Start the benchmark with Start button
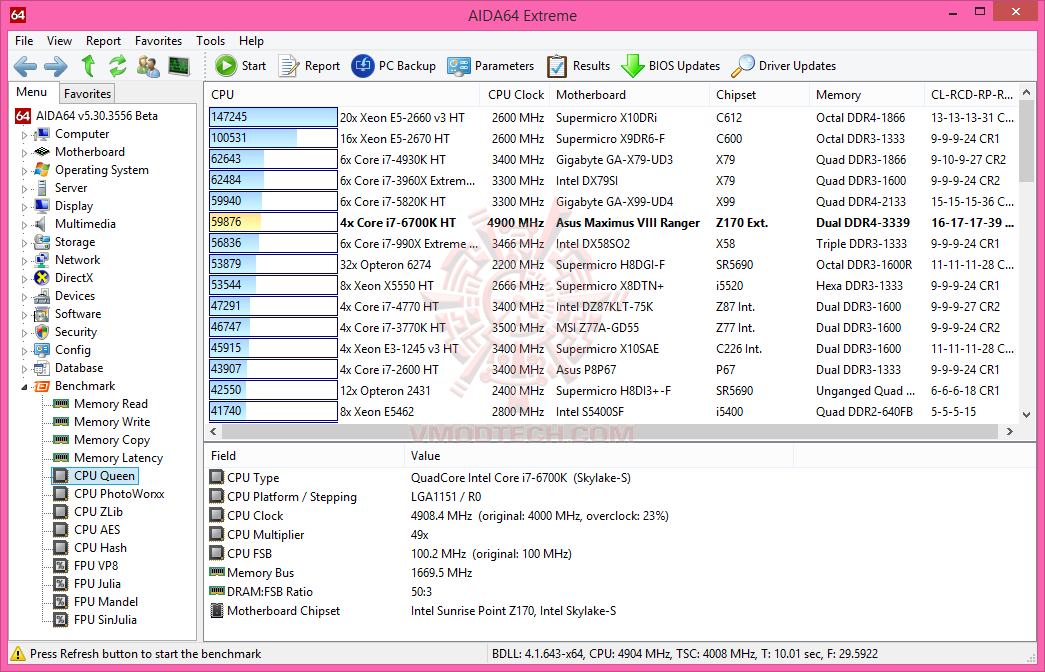The image size is (1045, 672). 241,65
